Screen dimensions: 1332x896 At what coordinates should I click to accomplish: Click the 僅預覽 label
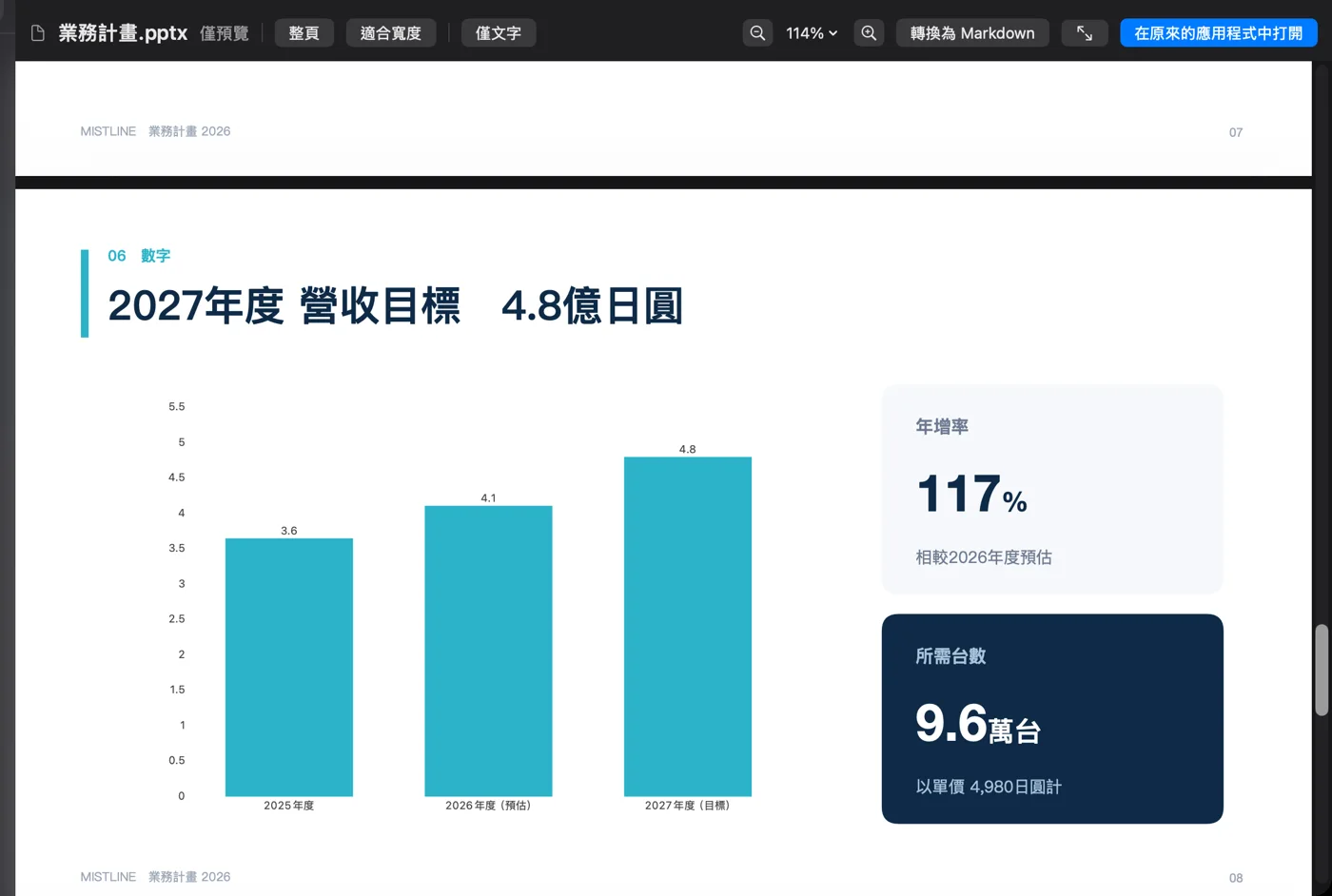click(x=225, y=33)
